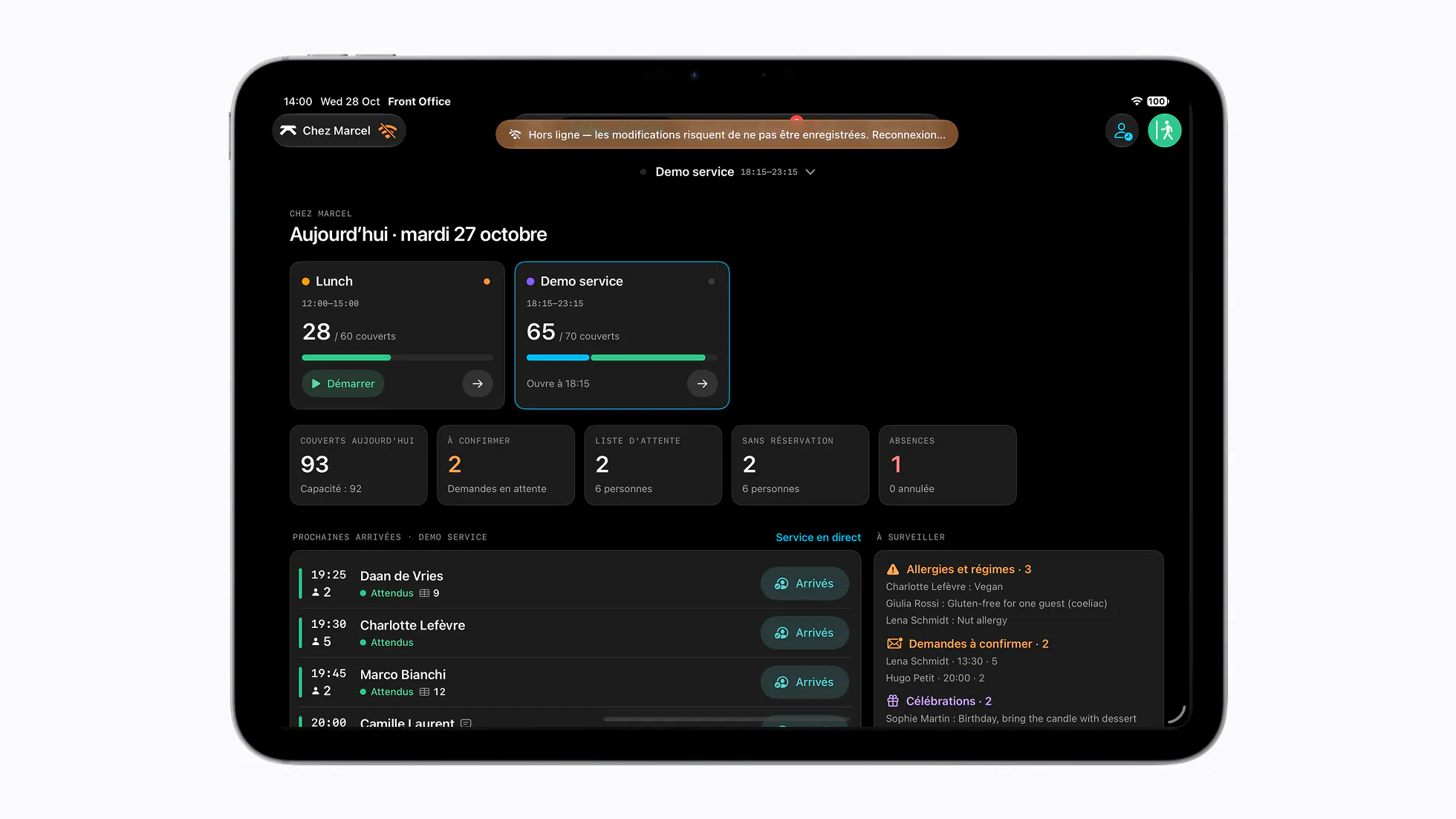Viewport: 1456px width, 819px height.
Task: Start the Lunch service with Démarrer
Action: tap(343, 383)
